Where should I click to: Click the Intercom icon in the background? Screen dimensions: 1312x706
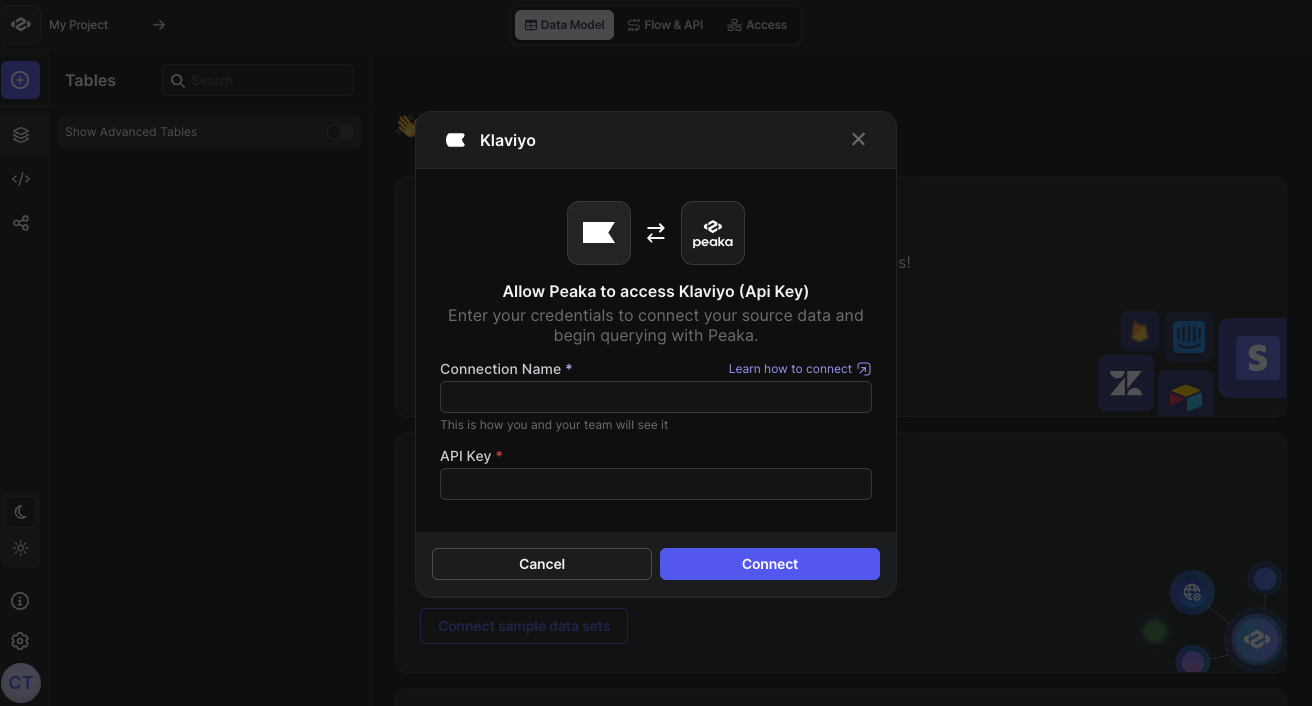pos(1189,337)
